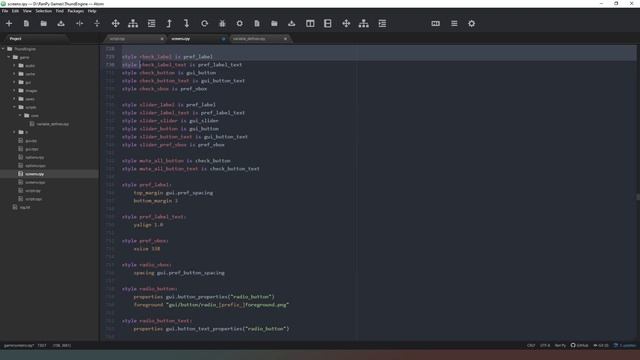Click the two-column layout toolbar icon
Screen dimensions: 640x360
[310, 24]
